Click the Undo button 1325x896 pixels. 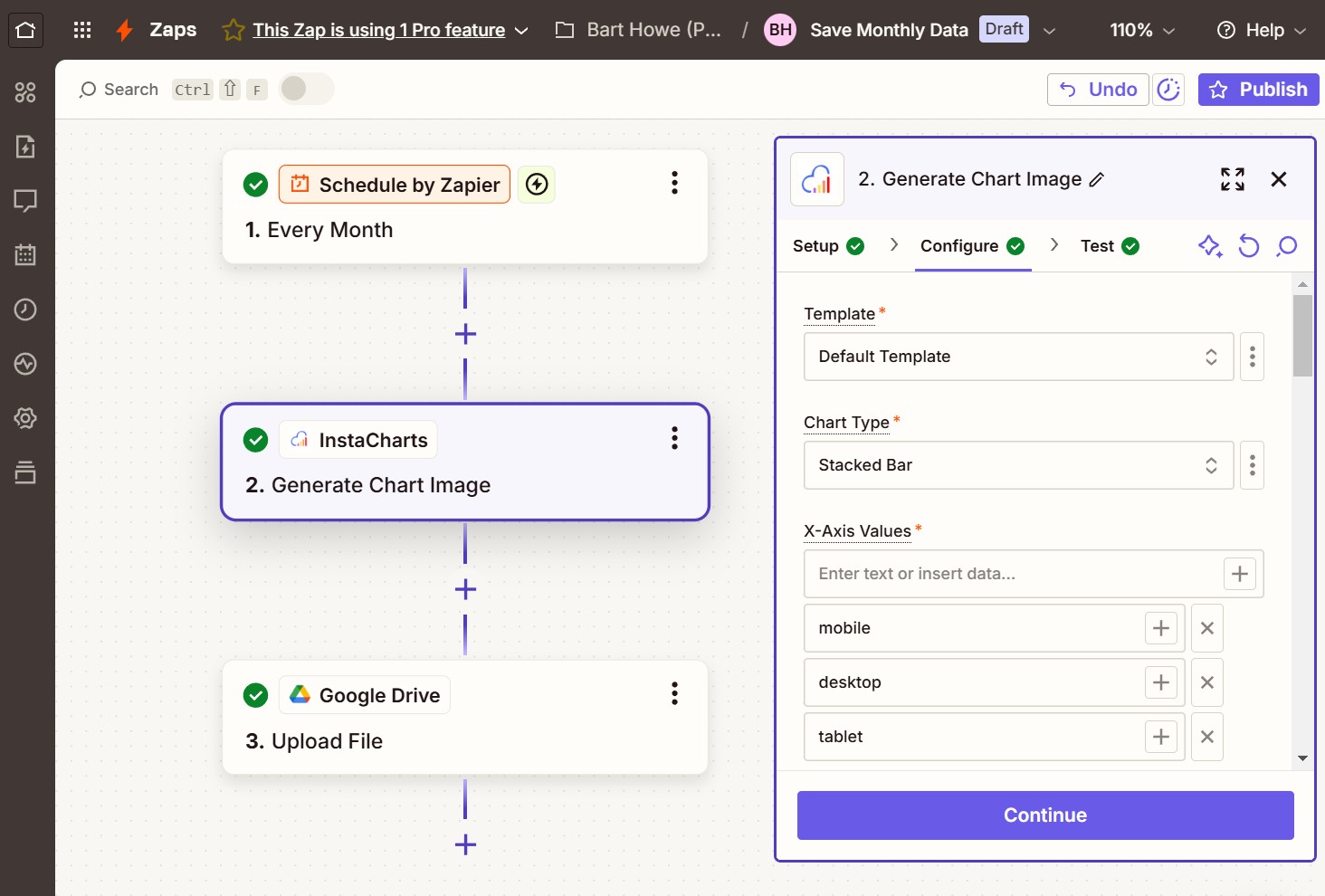pos(1098,90)
